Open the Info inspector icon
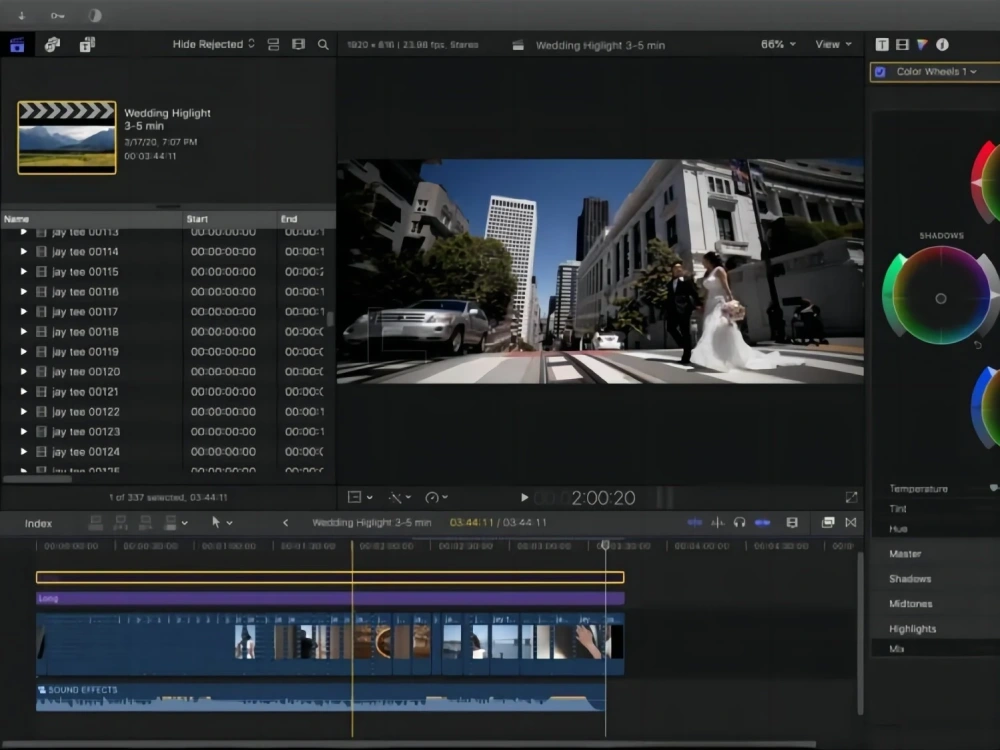The height and width of the screenshot is (750, 1000). click(x=942, y=44)
